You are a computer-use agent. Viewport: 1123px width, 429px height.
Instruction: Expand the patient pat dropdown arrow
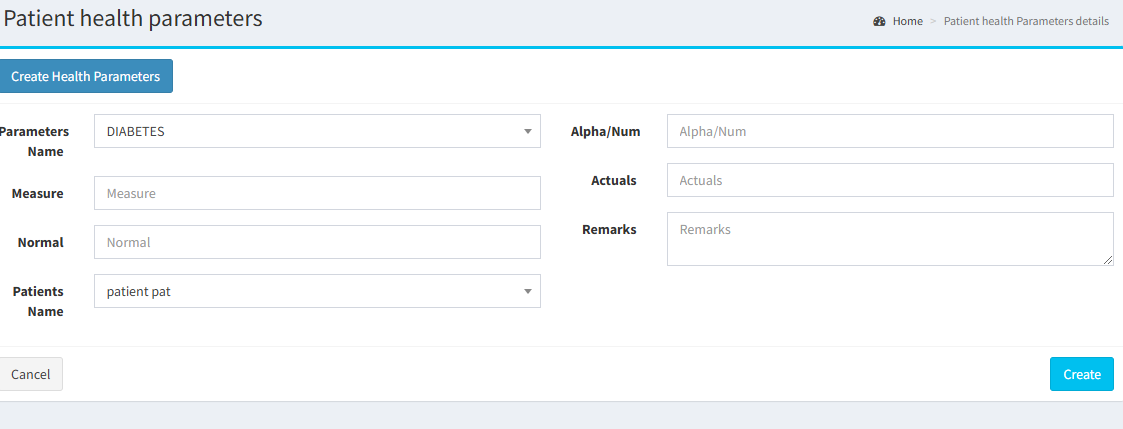[x=528, y=291]
